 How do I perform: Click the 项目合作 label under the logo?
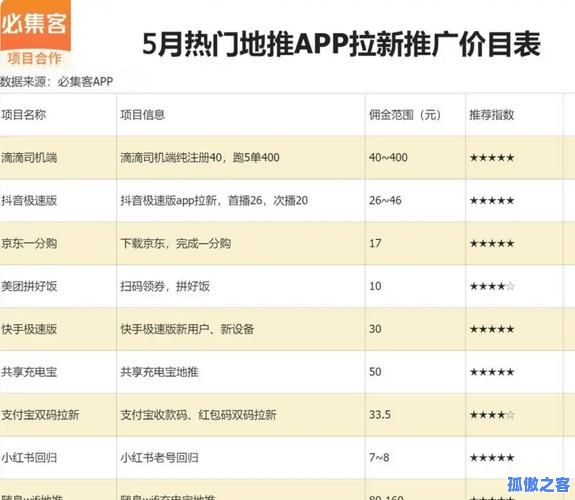tap(34, 58)
